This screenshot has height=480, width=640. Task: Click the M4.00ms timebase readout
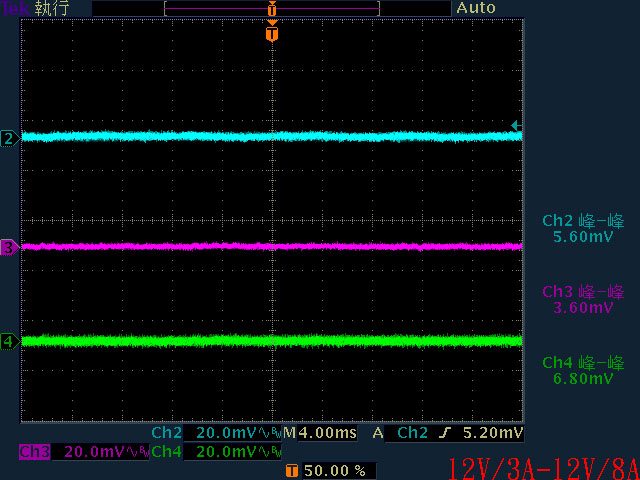point(322,433)
